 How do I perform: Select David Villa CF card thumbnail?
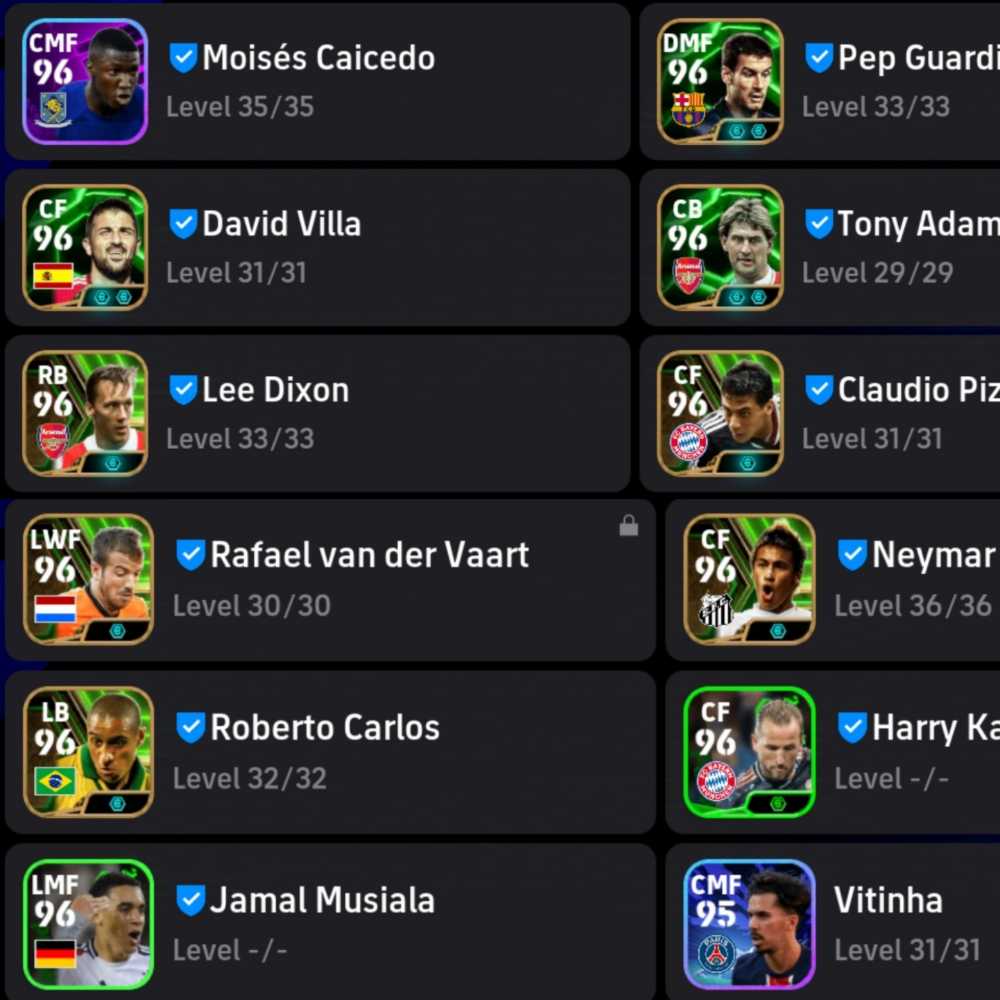tap(85, 247)
